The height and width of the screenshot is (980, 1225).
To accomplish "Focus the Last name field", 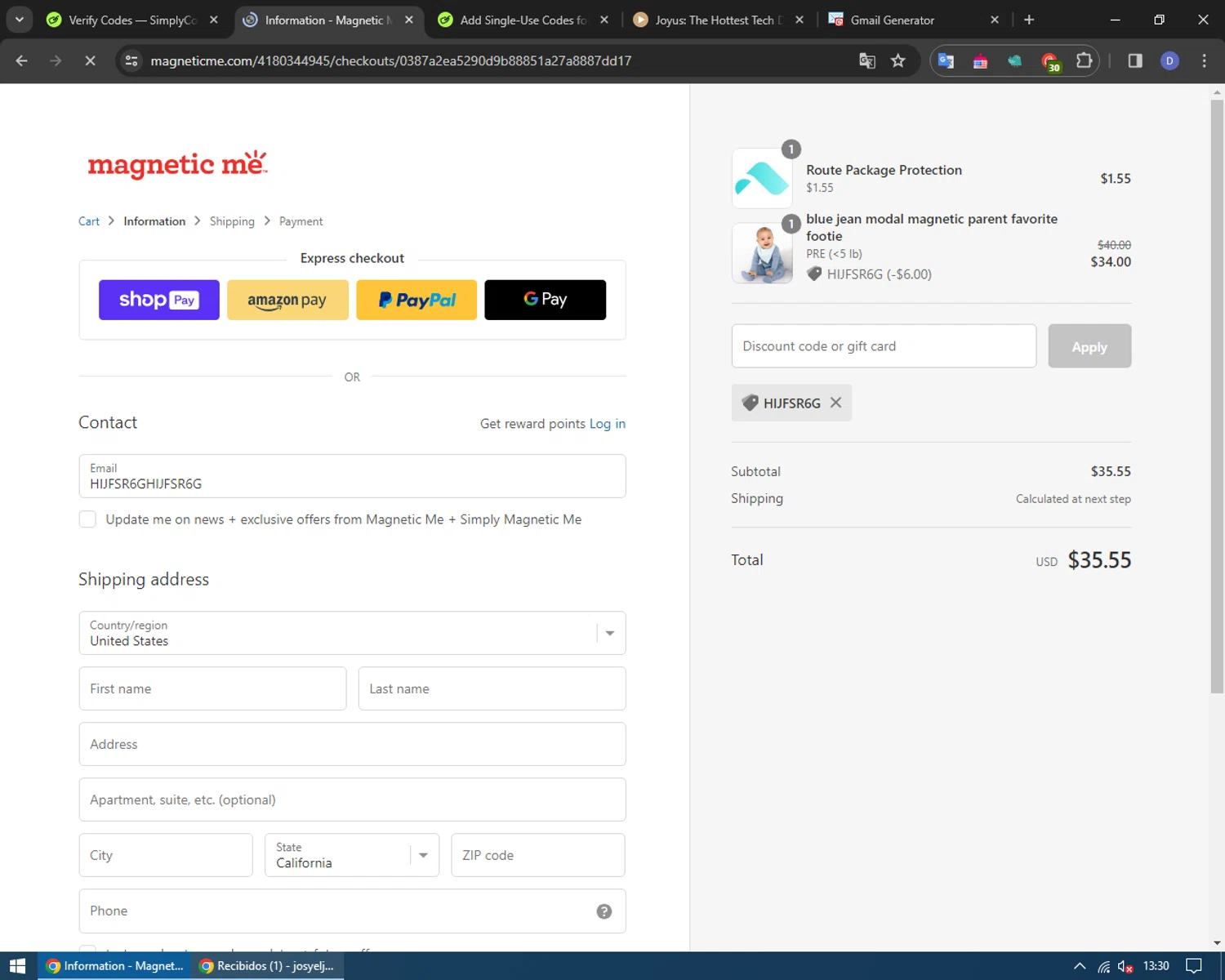I will 492,688.
